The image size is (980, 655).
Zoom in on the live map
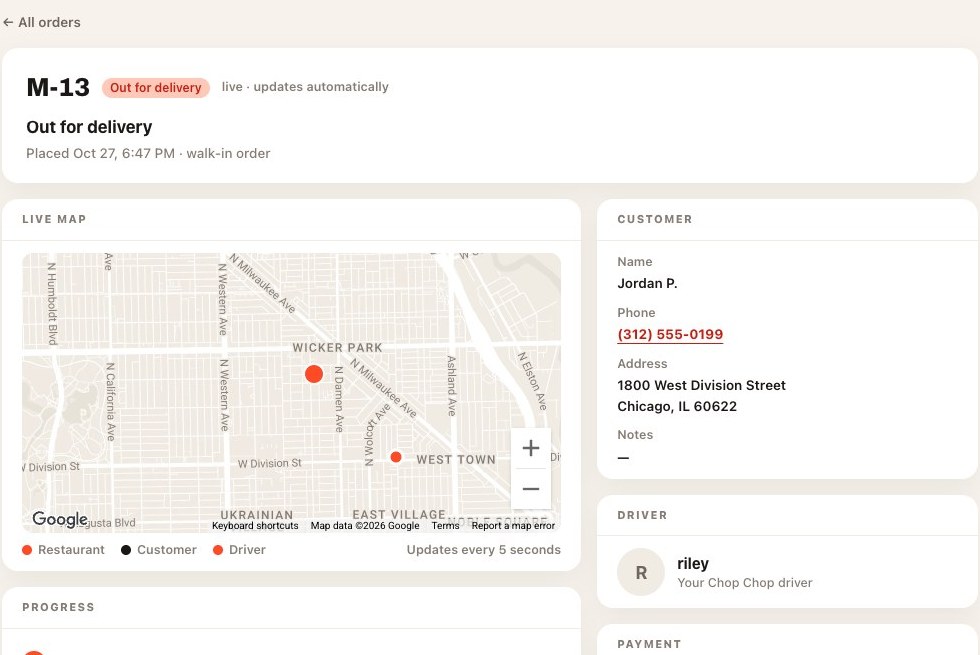(x=531, y=448)
